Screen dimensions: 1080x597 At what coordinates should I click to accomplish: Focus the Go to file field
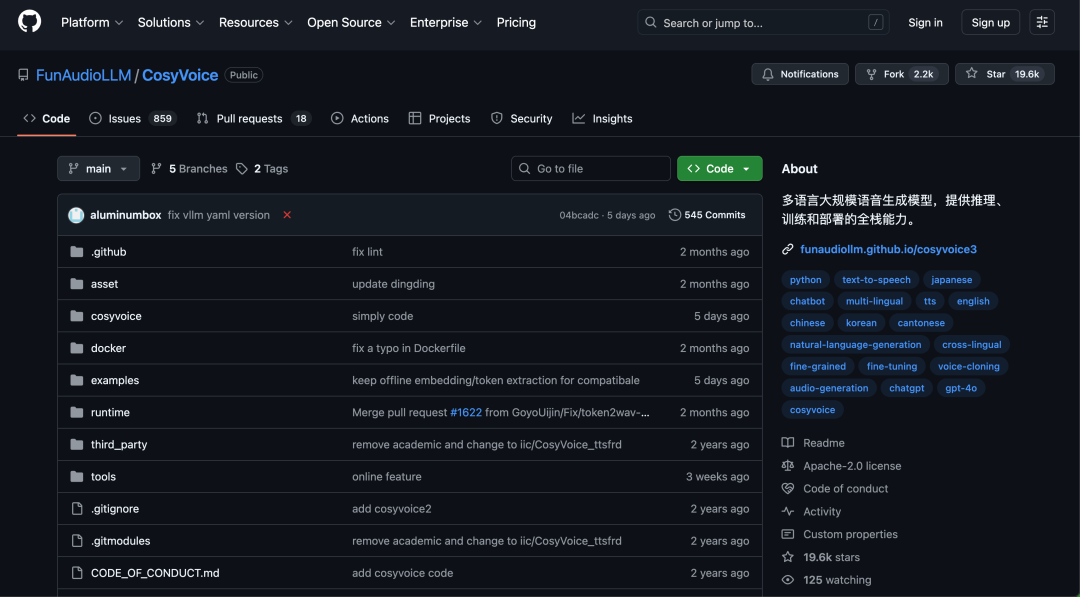click(x=591, y=169)
